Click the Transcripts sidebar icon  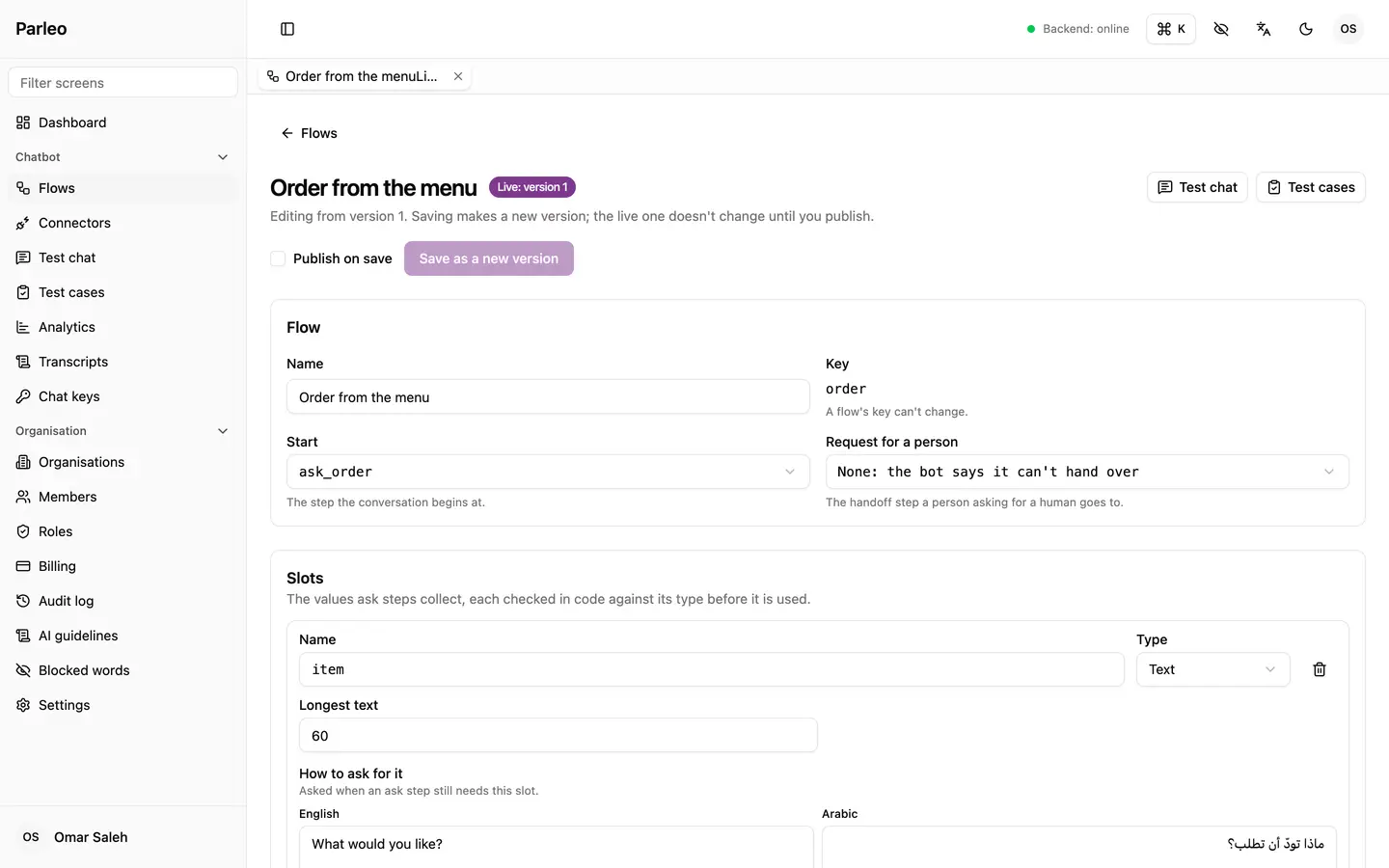pyautogui.click(x=23, y=362)
